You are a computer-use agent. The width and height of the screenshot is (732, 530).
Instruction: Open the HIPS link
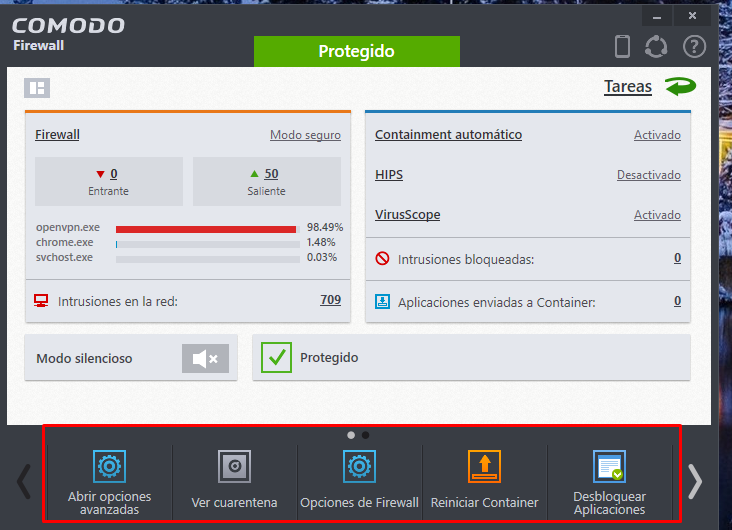[x=389, y=175]
